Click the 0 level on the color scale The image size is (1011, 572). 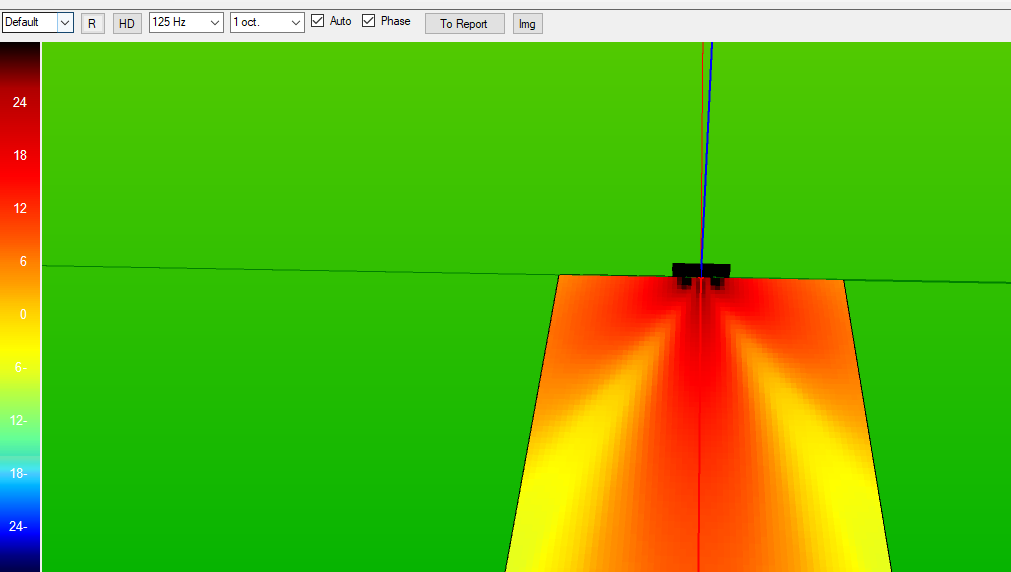pyautogui.click(x=23, y=315)
